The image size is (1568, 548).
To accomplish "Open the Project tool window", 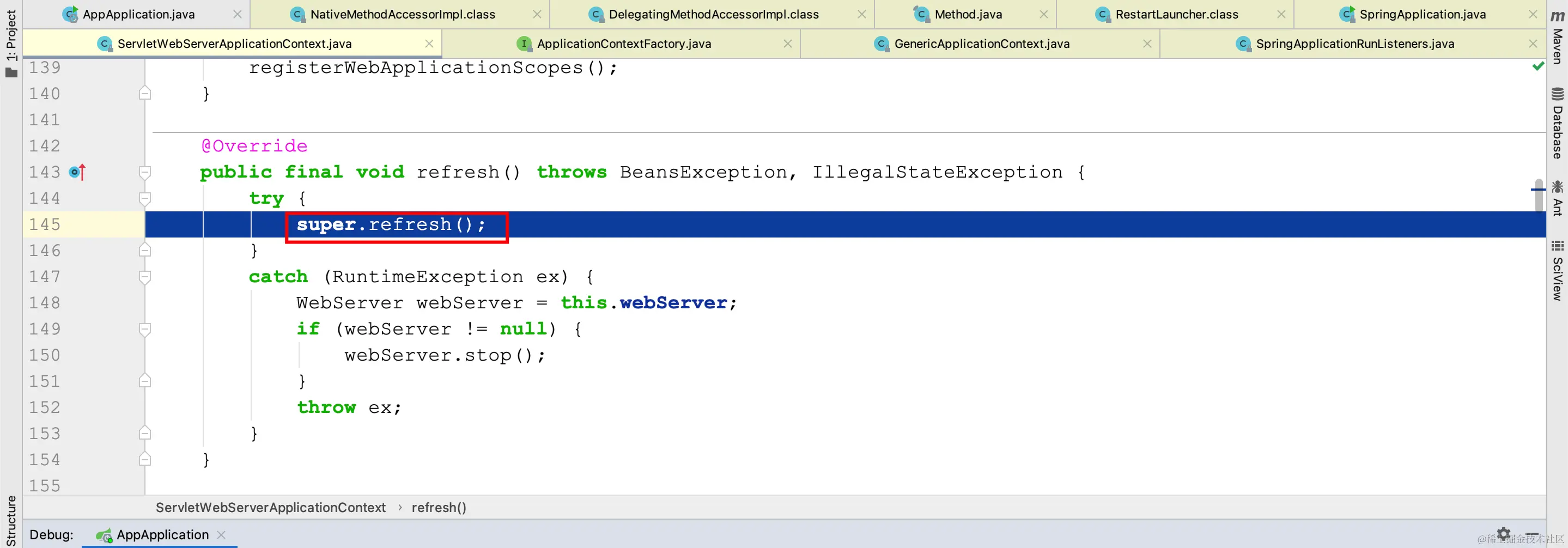I will (x=11, y=42).
